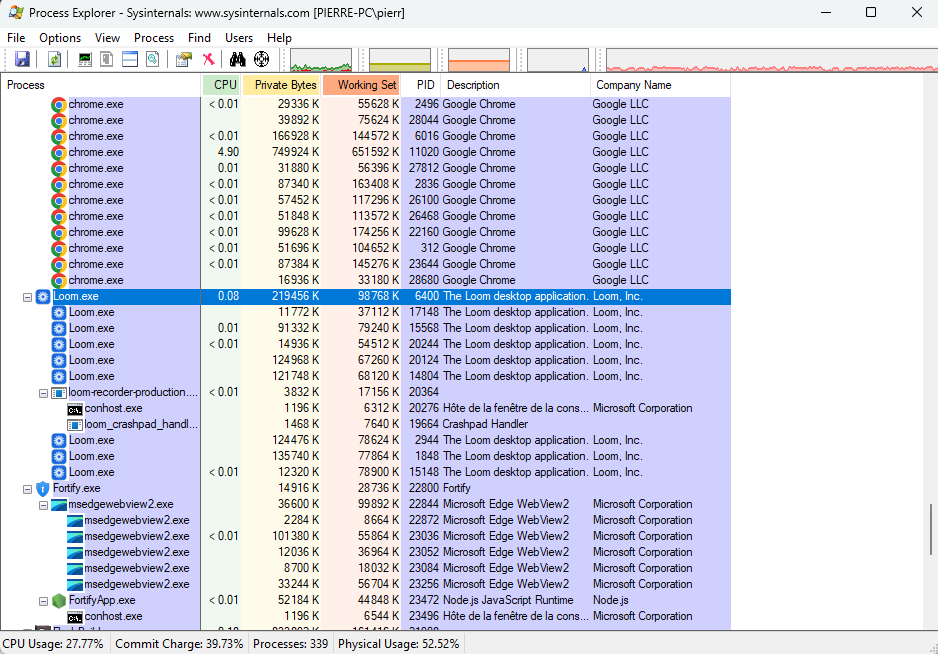Screen dimensions: 938x654
Task: Click the I/O history mini graph
Action: pos(558,60)
